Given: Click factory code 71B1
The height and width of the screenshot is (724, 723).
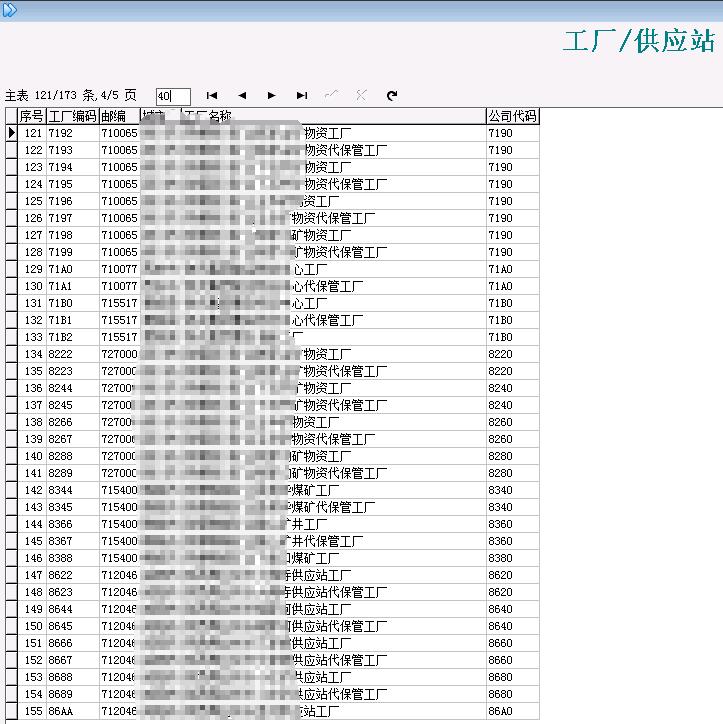Looking at the screenshot, I should (60, 320).
